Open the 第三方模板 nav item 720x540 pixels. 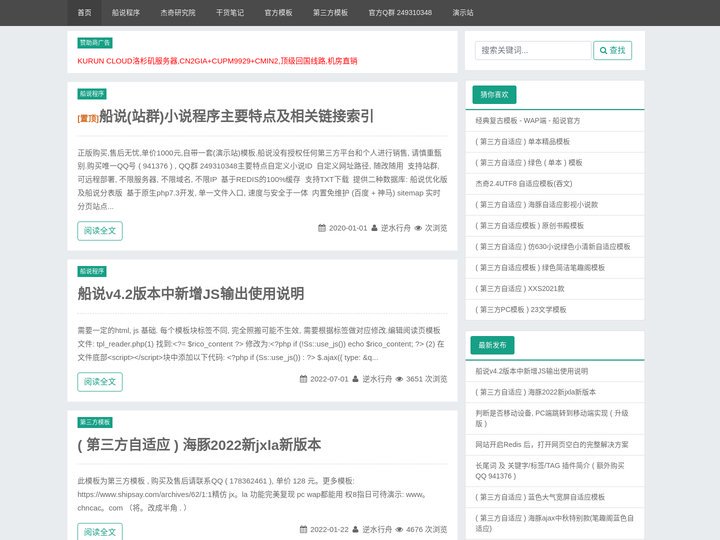tap(330, 13)
